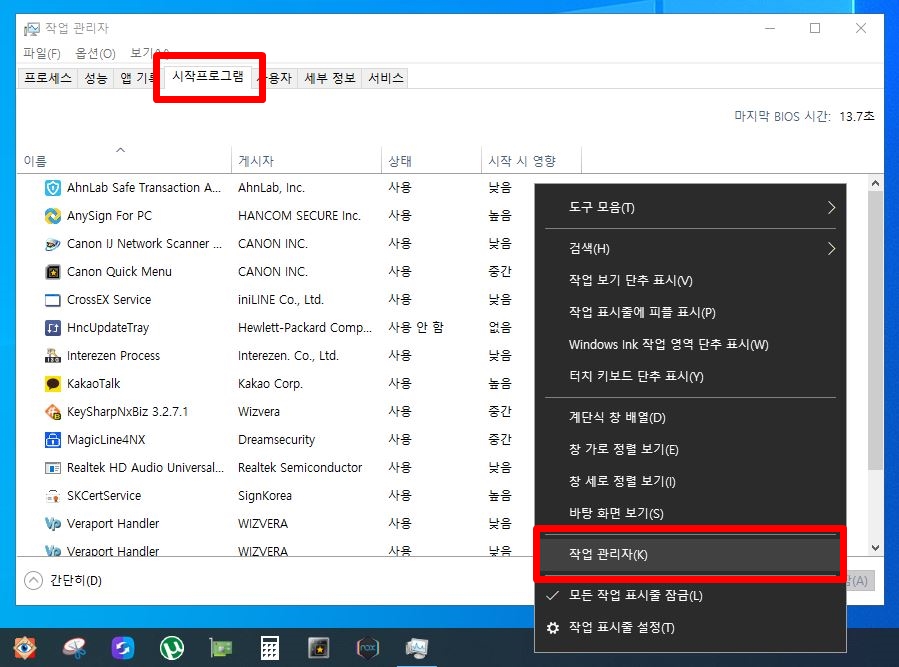The image size is (899, 667).
Task: Toggle 작업 표시줄에 피플 표시(P)
Action: (690, 313)
